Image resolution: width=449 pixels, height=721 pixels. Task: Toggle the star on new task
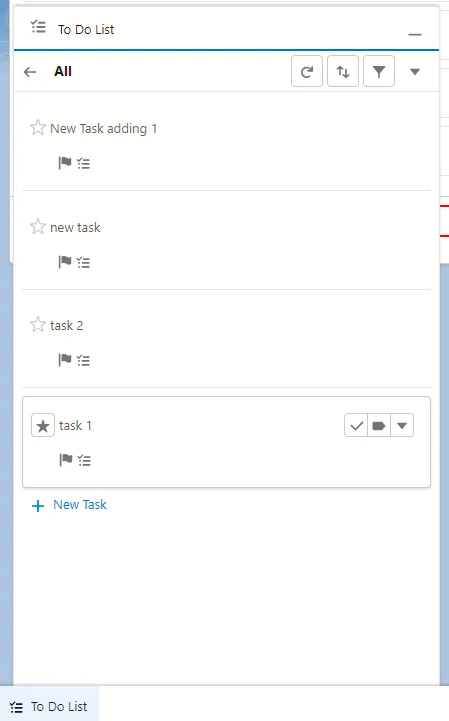[x=38, y=226]
